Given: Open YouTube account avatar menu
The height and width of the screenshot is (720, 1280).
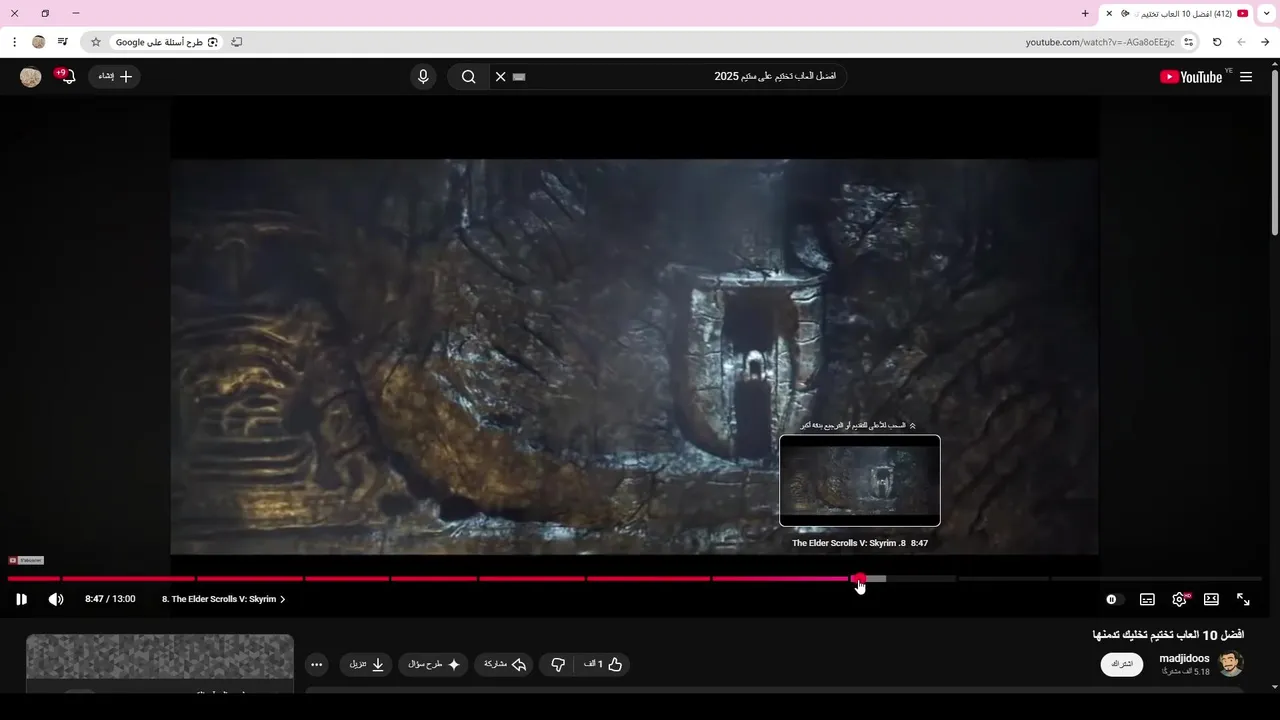Looking at the screenshot, I should (x=31, y=77).
